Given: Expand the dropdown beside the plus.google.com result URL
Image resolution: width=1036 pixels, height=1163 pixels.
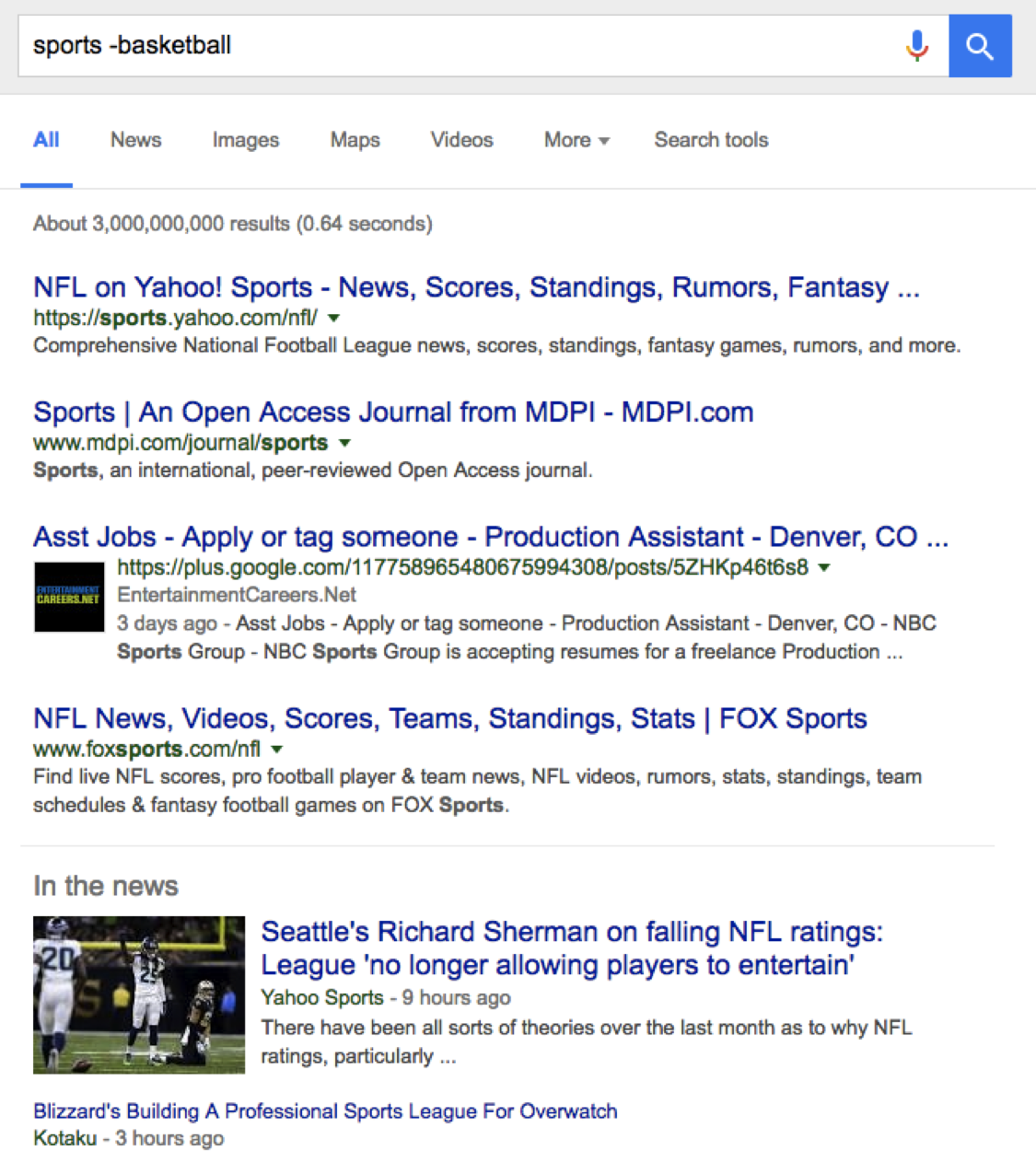Looking at the screenshot, I should pos(822,568).
